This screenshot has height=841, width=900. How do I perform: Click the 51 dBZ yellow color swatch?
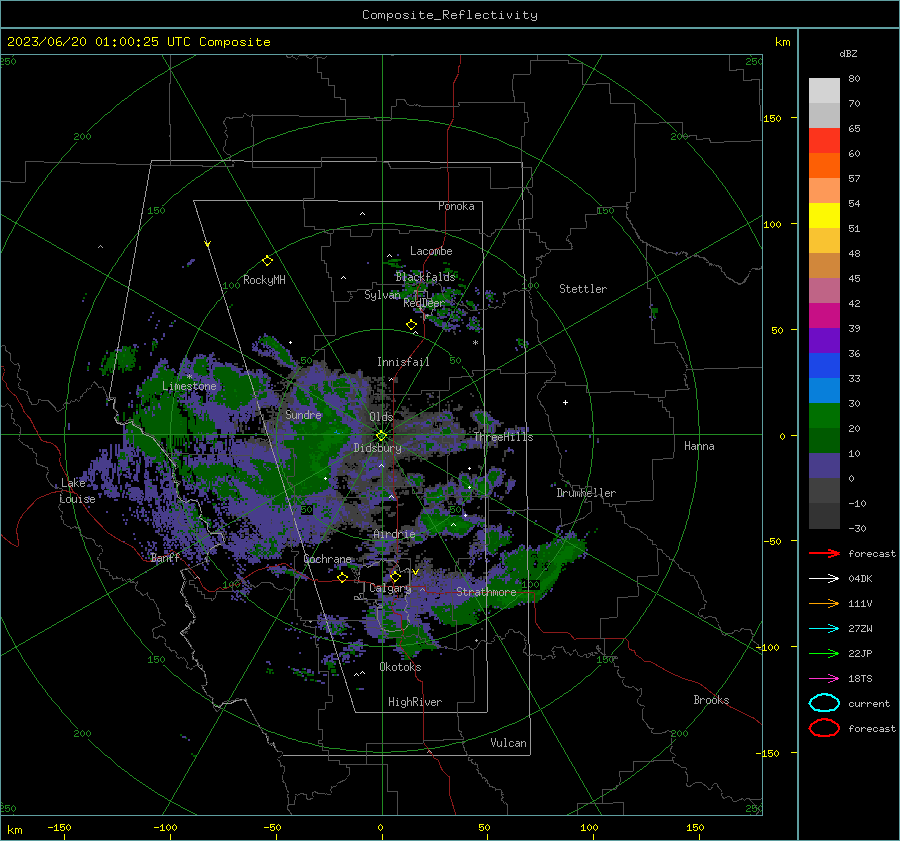coord(824,215)
